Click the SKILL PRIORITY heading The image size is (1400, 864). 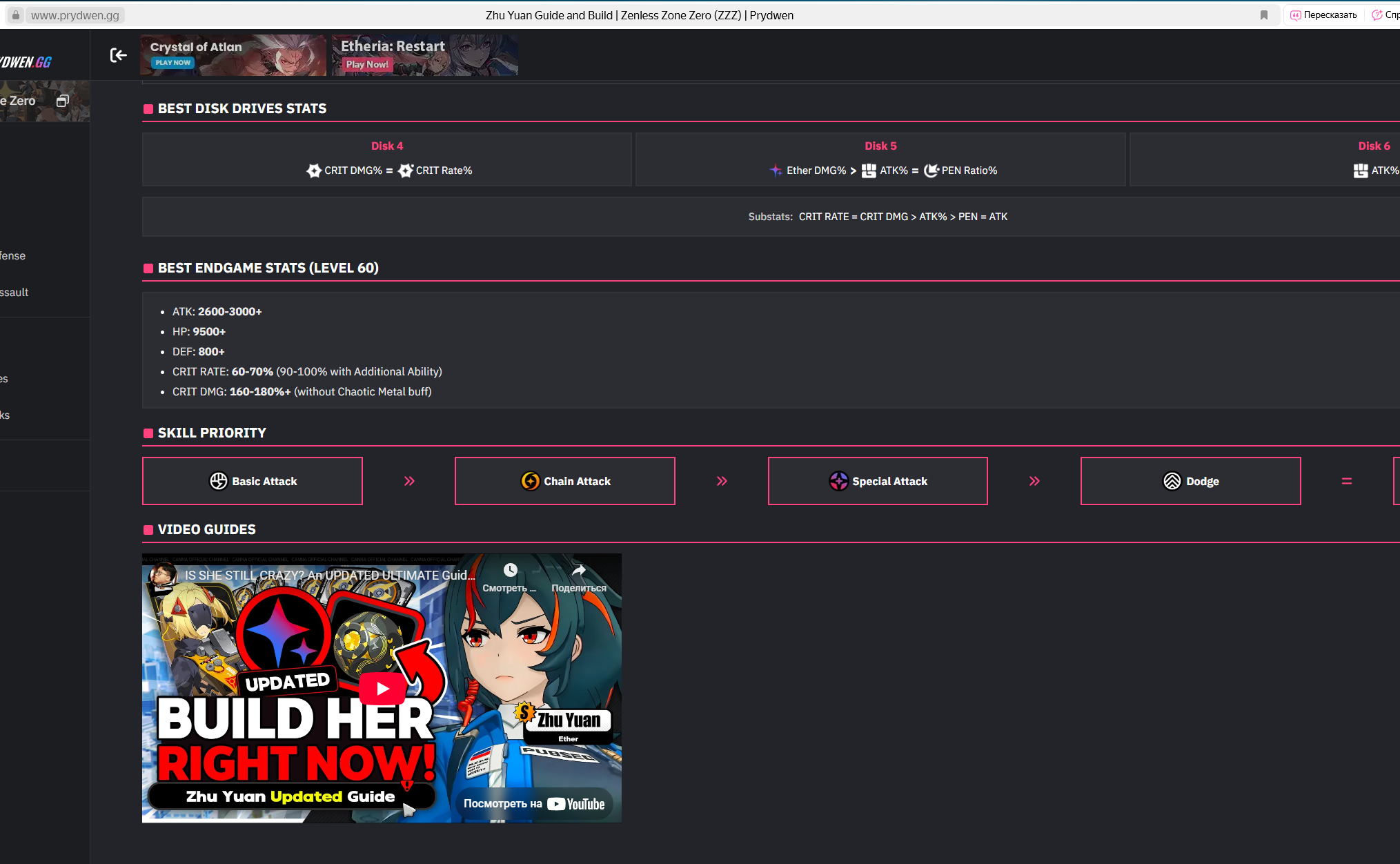[212, 433]
